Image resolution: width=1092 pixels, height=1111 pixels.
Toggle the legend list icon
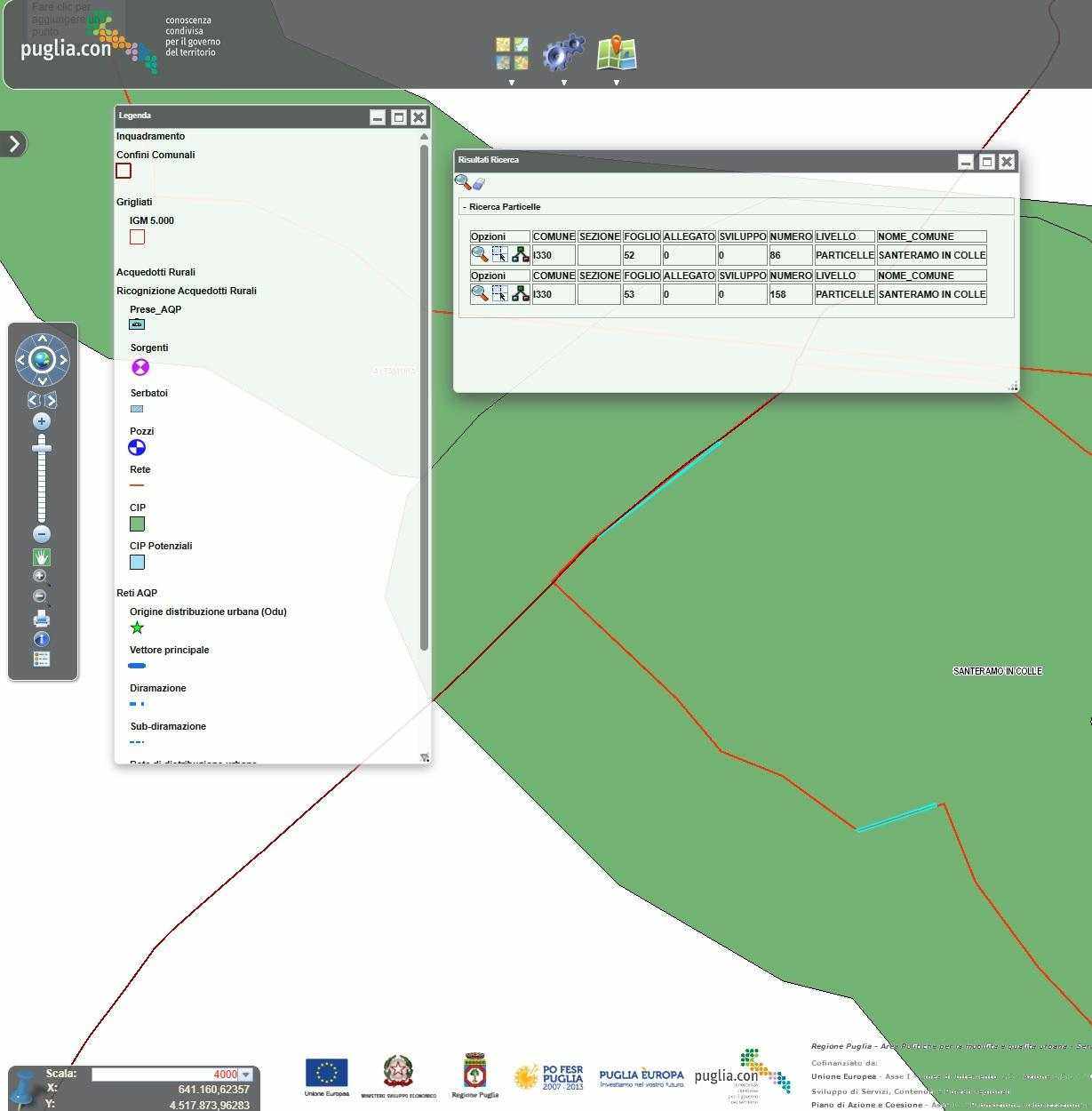click(x=41, y=659)
